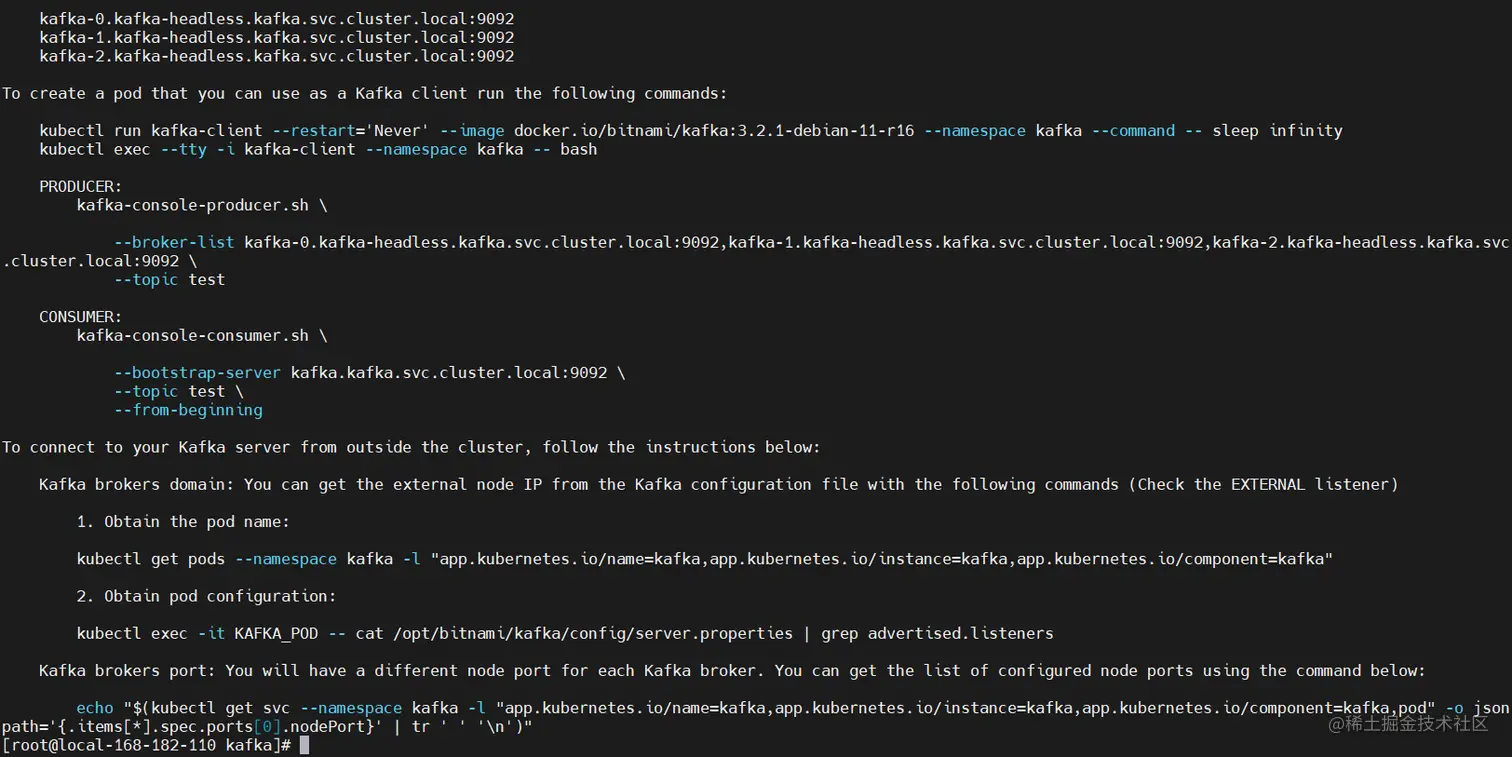This screenshot has width=1512, height=757.
Task: Click the PRODUCER: heading
Action: click(x=81, y=187)
